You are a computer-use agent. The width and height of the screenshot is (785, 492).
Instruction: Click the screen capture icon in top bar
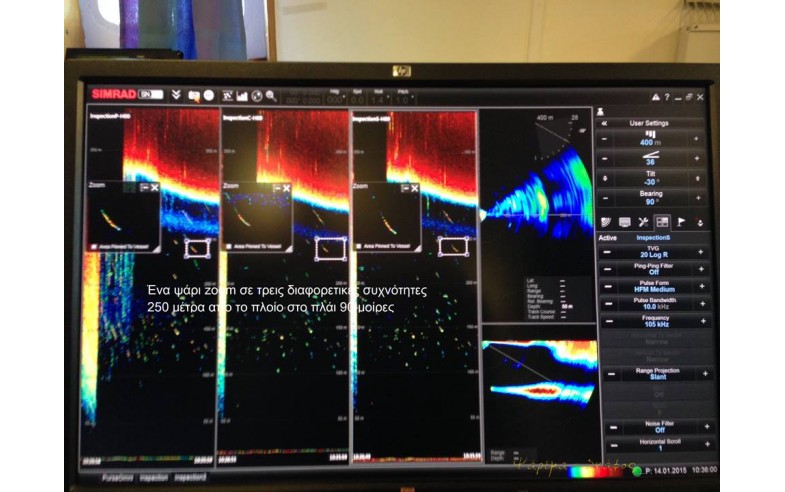tap(194, 96)
